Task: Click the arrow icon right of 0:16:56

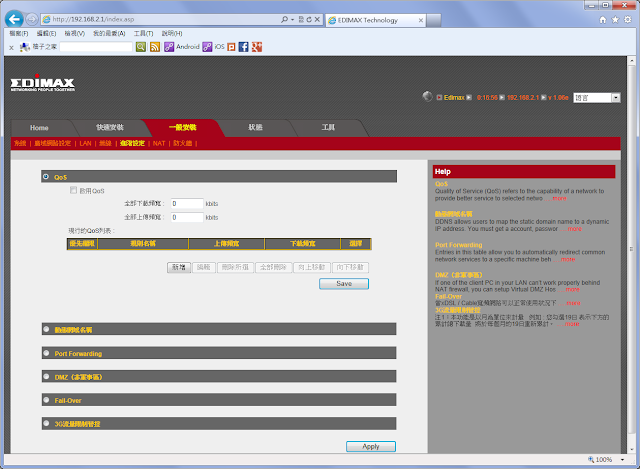Action: coord(502,98)
